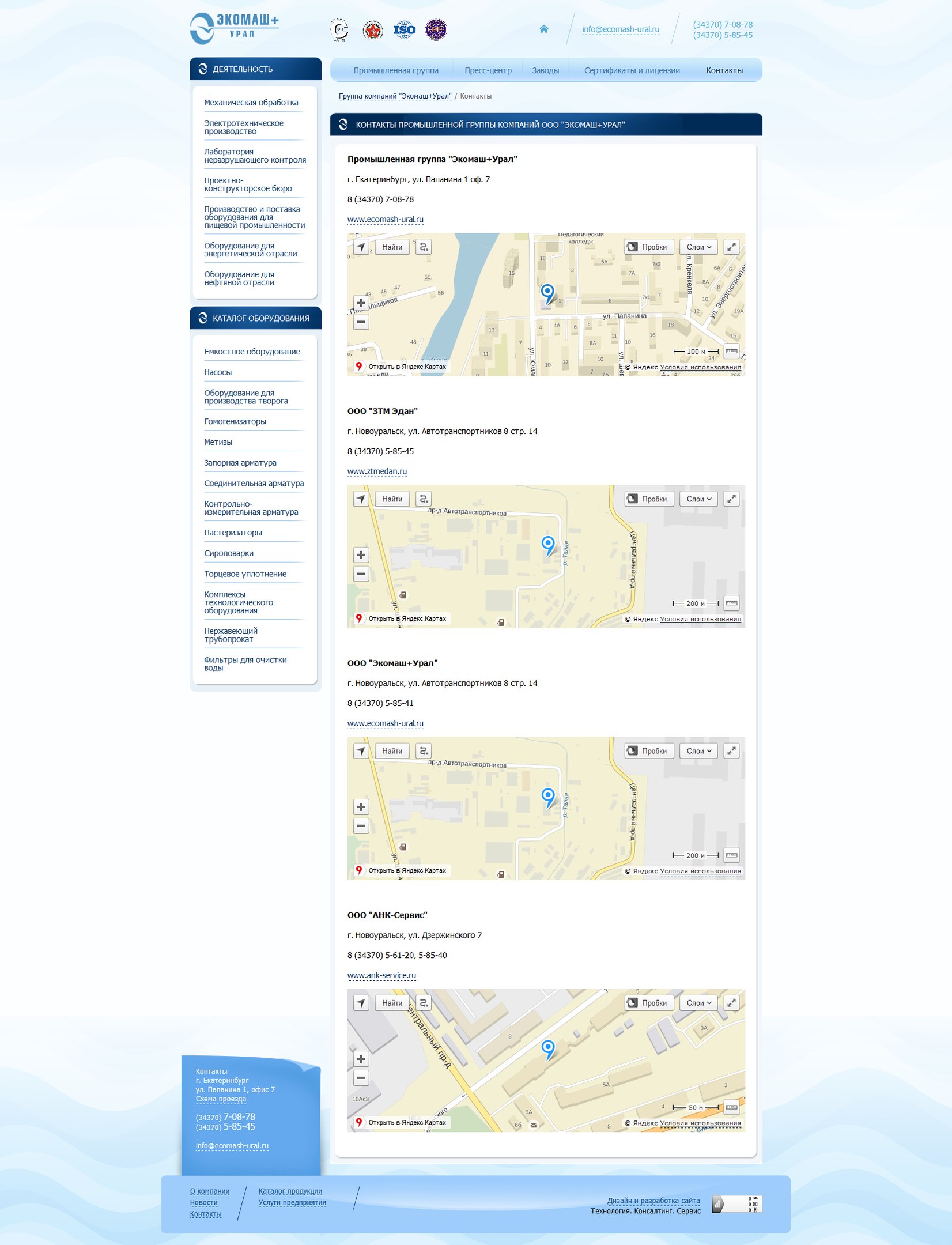
Task: Click Найти button on ANK-Service map
Action: (392, 1002)
